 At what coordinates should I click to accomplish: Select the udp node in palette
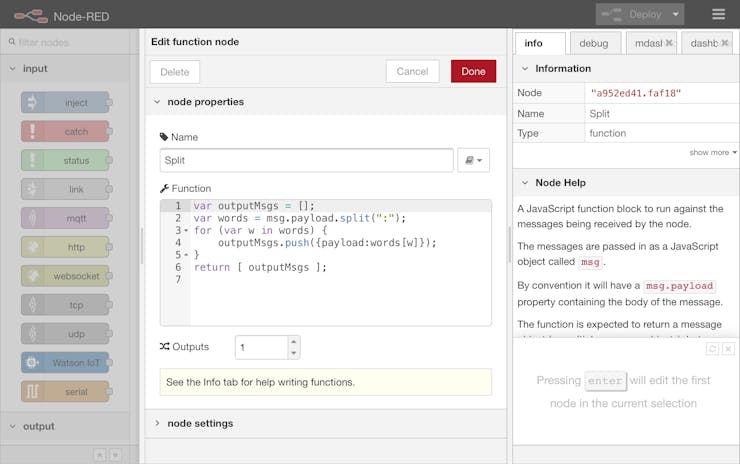point(65,334)
